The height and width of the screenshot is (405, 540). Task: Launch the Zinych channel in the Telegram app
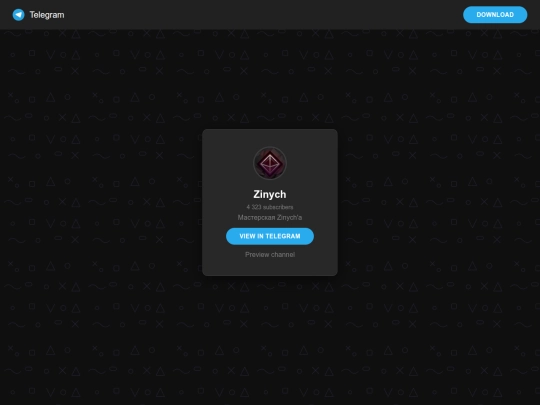270,236
